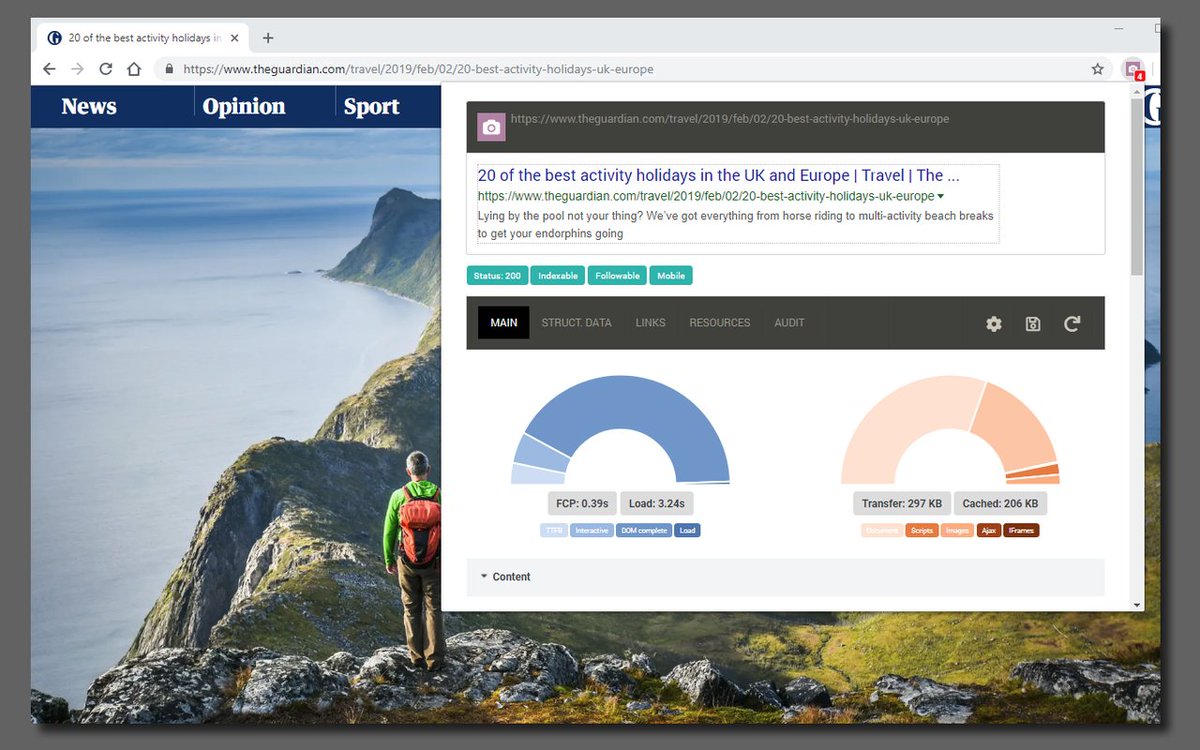This screenshot has width=1200, height=750.
Task: Open the AUDIT tab
Action: (789, 323)
